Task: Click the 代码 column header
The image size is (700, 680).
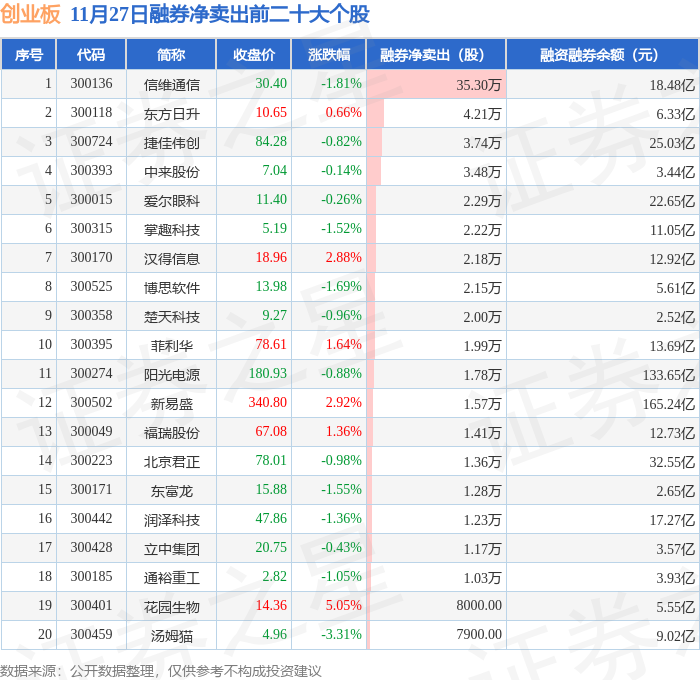Action: pos(91,54)
